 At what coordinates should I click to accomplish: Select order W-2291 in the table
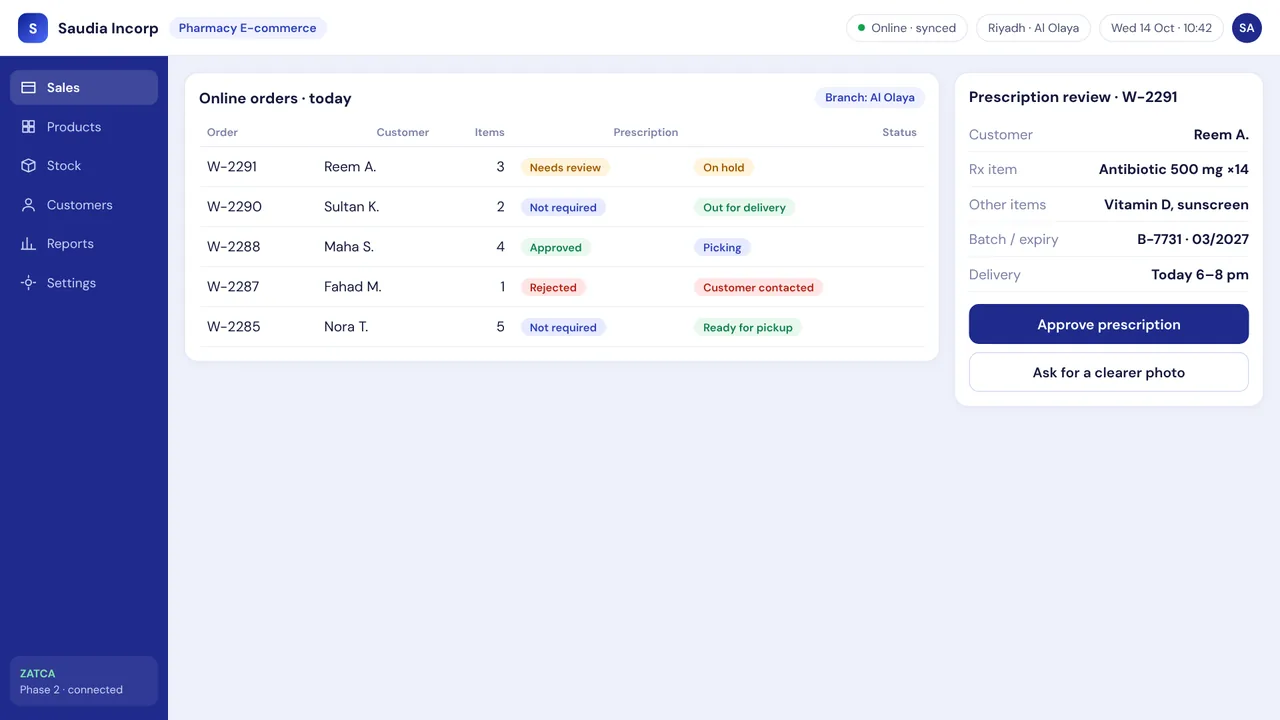pyautogui.click(x=562, y=167)
